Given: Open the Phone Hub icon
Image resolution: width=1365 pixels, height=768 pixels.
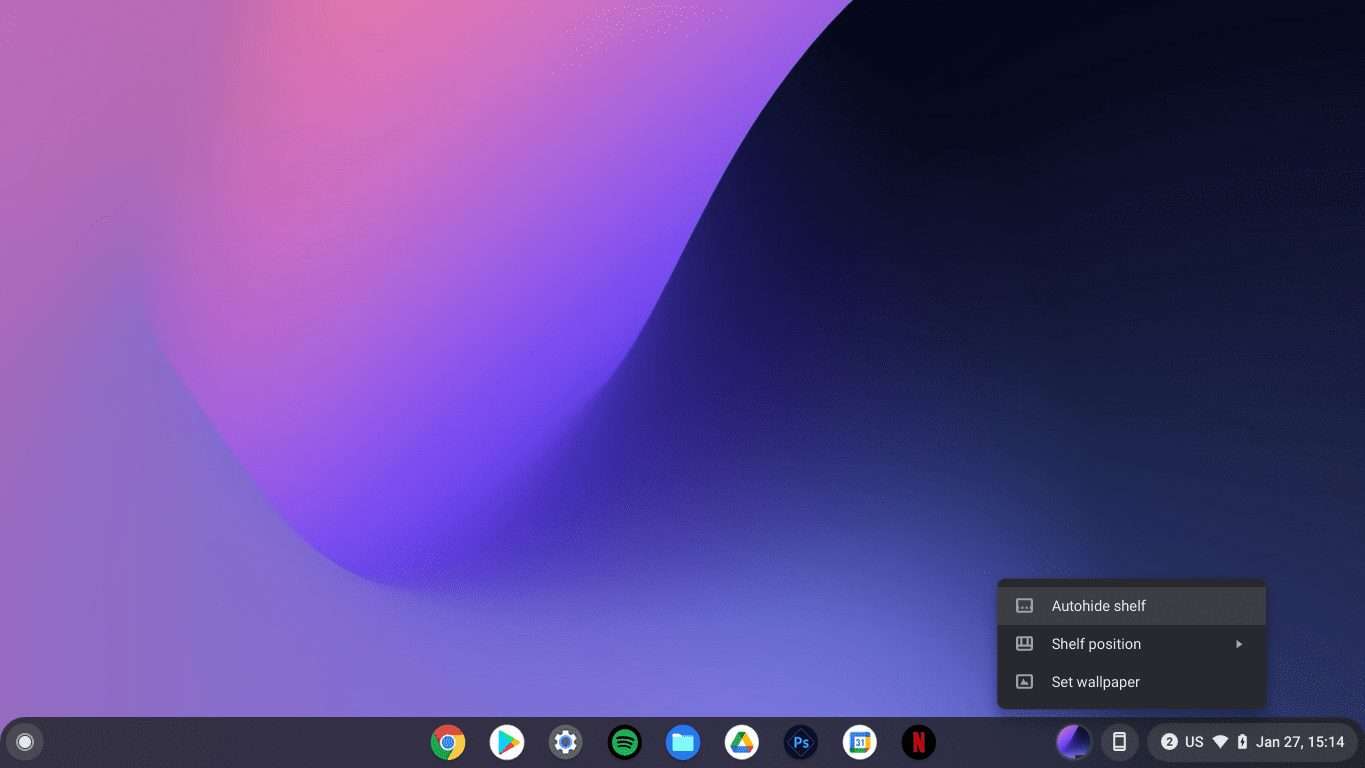Looking at the screenshot, I should coord(1120,742).
